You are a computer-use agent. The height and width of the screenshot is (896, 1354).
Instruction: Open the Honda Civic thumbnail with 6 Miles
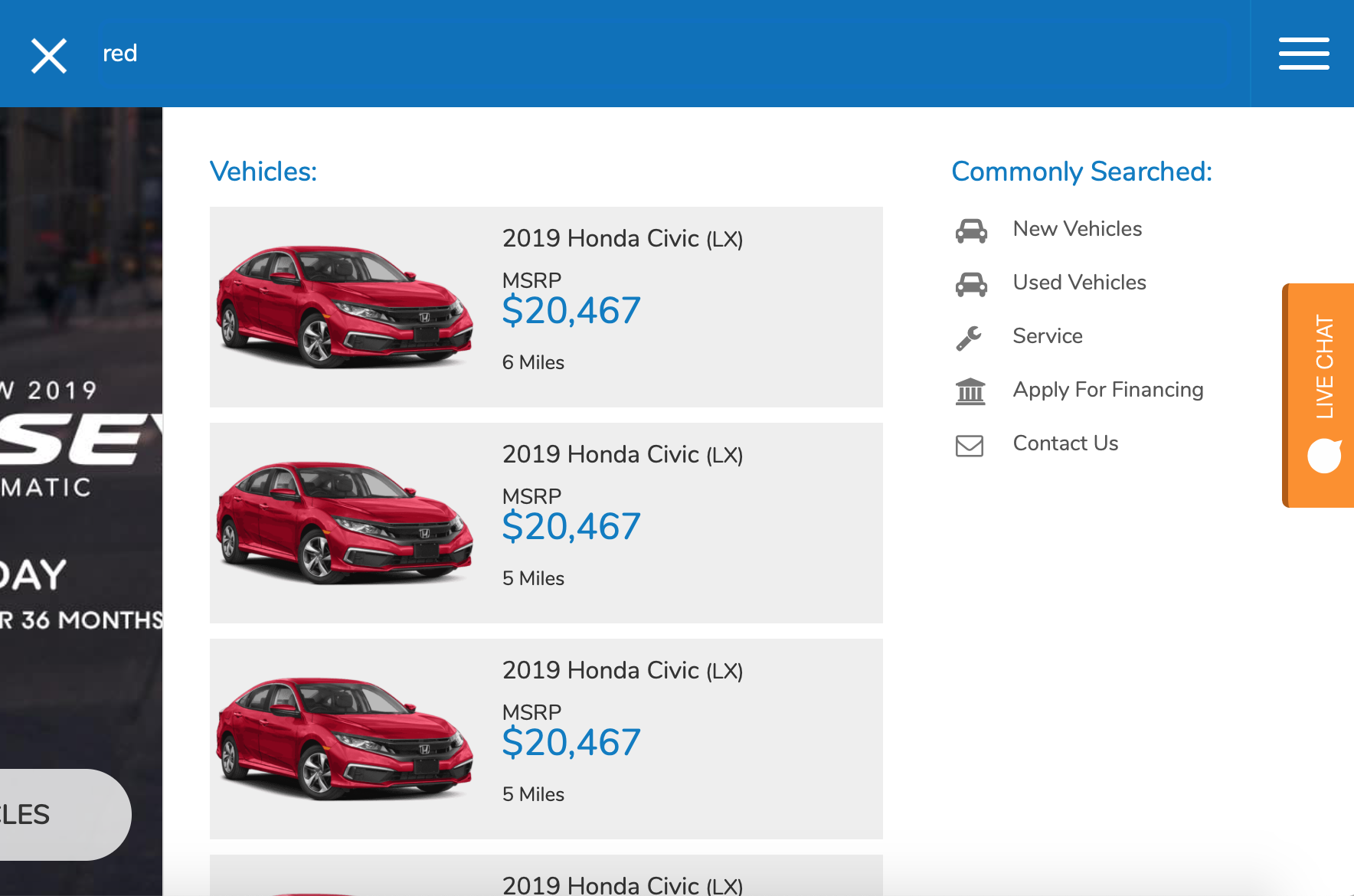(x=345, y=306)
